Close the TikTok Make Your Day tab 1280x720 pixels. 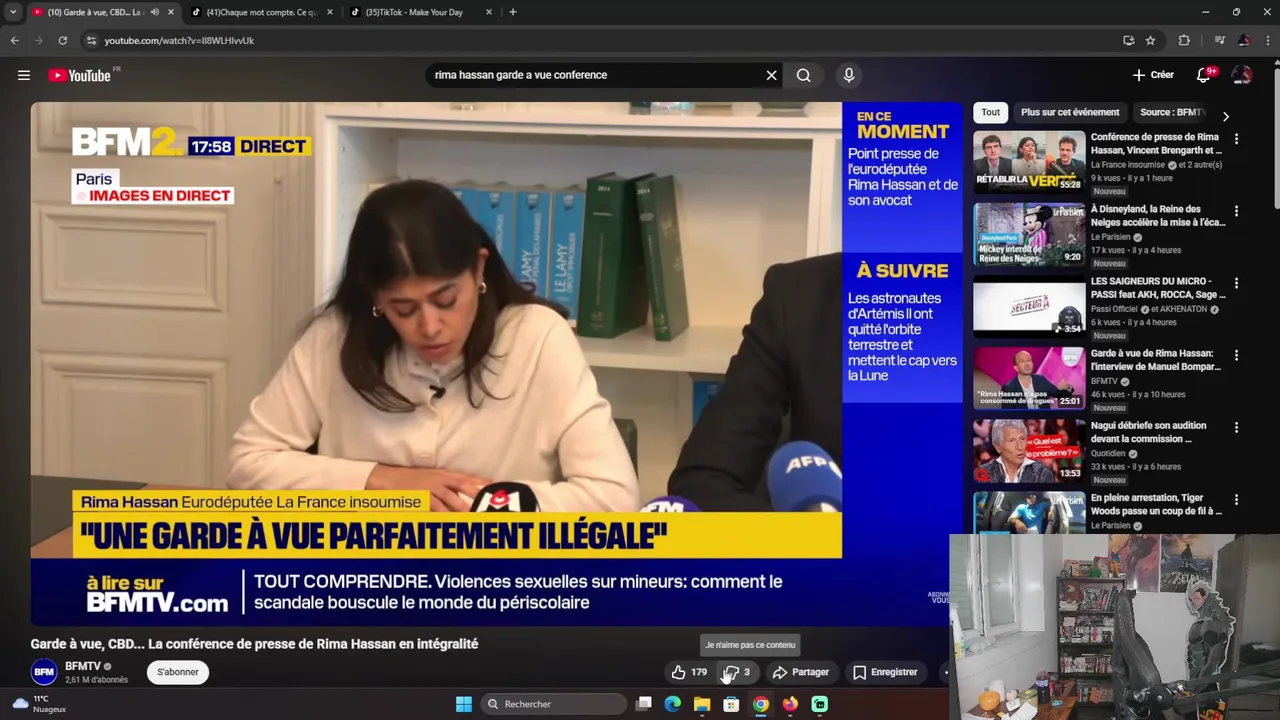point(489,12)
